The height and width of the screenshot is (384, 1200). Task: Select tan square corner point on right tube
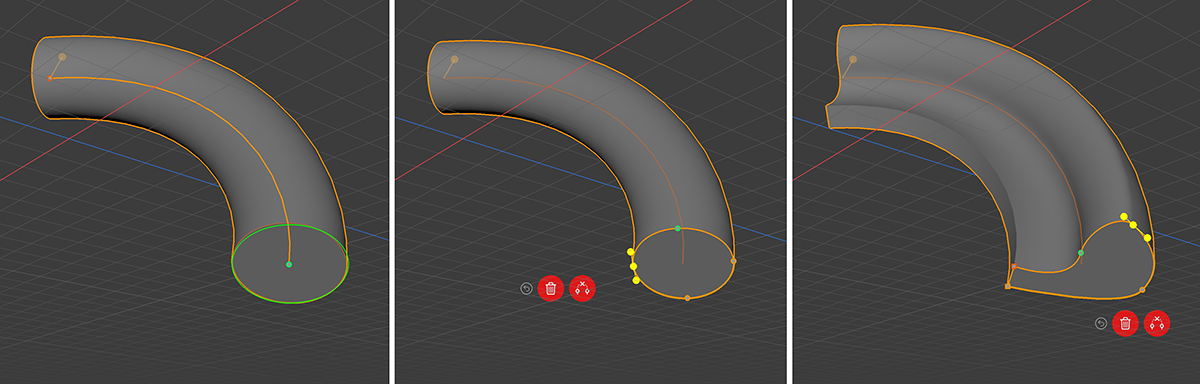[1007, 287]
